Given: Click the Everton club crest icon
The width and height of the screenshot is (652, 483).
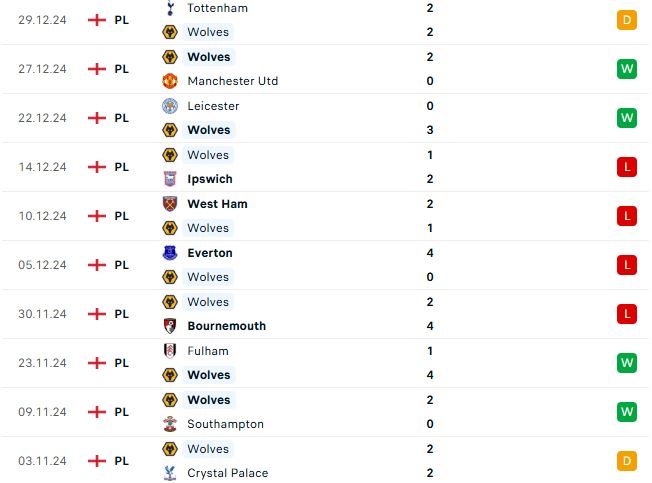Looking at the screenshot, I should (170, 253).
